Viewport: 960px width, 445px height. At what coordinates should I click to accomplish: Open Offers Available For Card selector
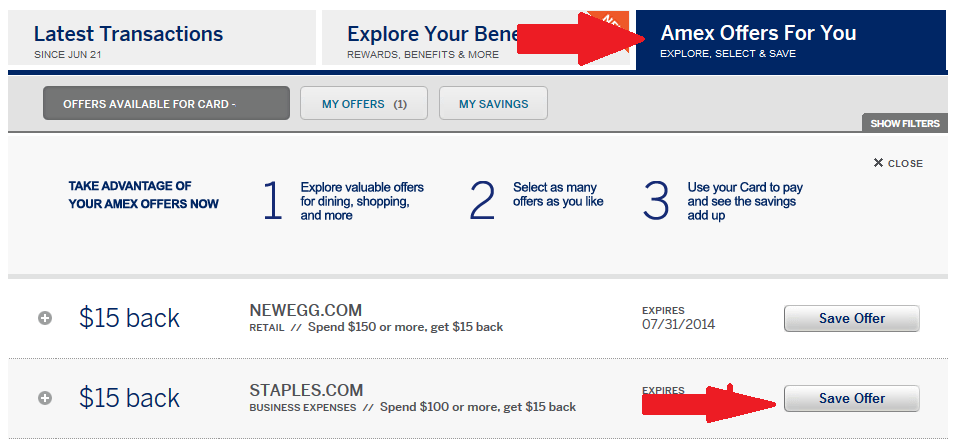click(166, 103)
